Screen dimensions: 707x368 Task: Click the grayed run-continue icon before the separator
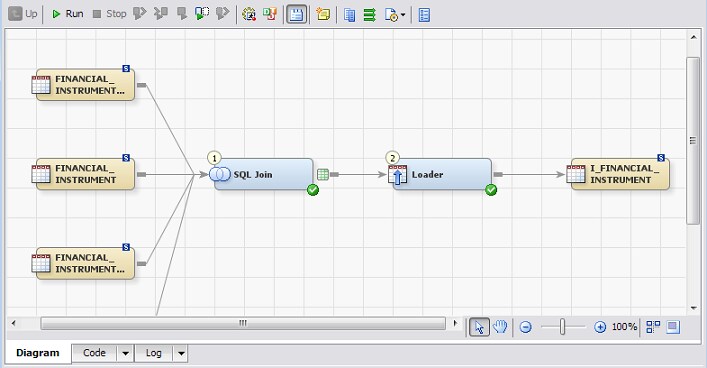coord(223,14)
